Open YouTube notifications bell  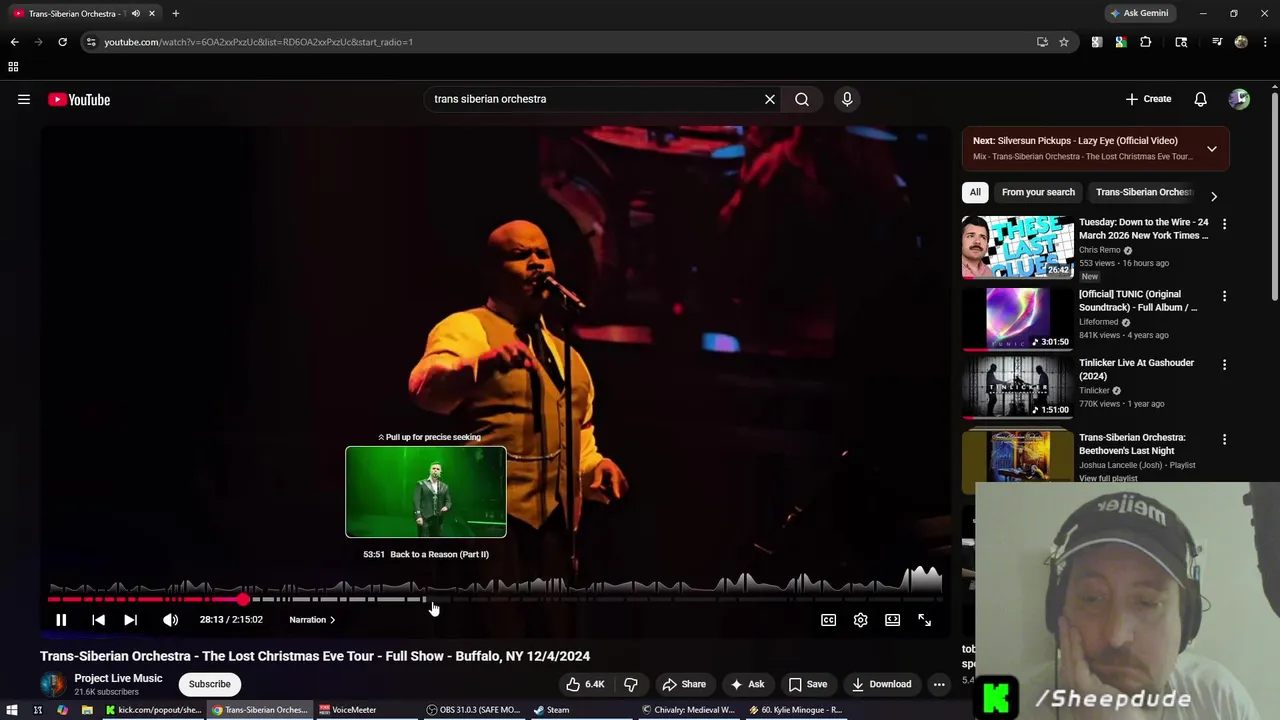[x=1200, y=99]
